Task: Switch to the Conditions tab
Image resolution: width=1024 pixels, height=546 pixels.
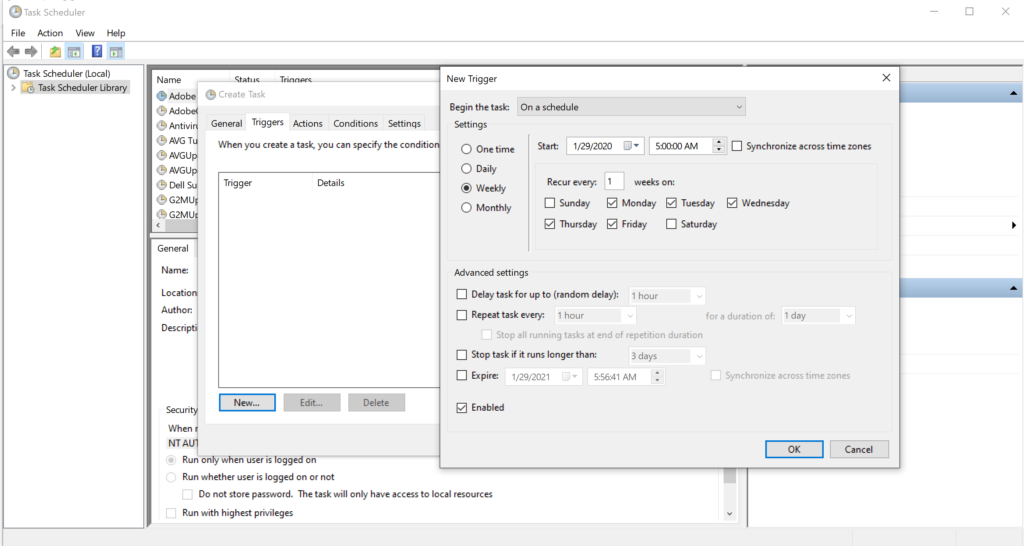Action: pos(355,123)
